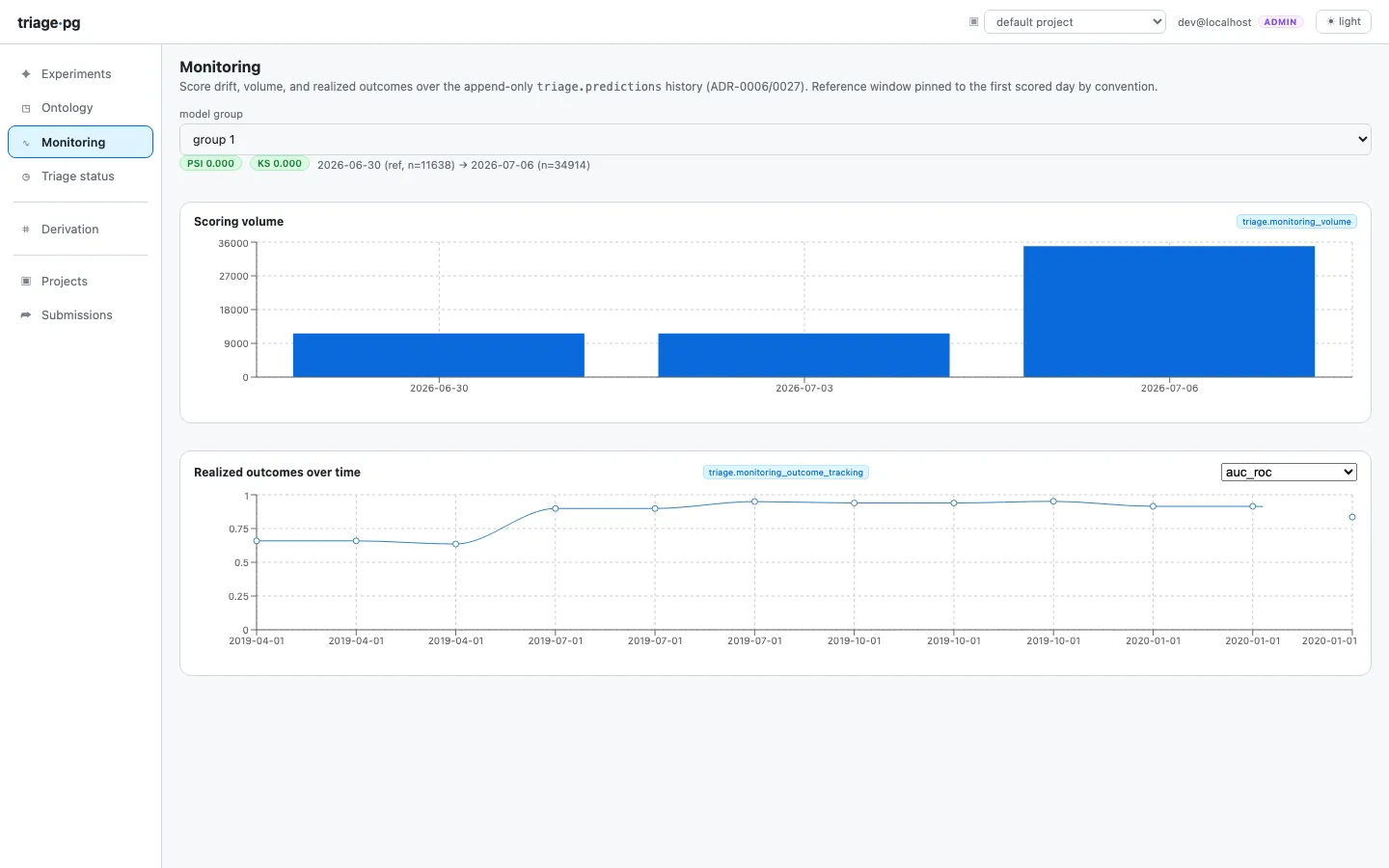This screenshot has height=868, width=1389.
Task: Click the Projects square icon in sidebar
Action: click(26, 282)
